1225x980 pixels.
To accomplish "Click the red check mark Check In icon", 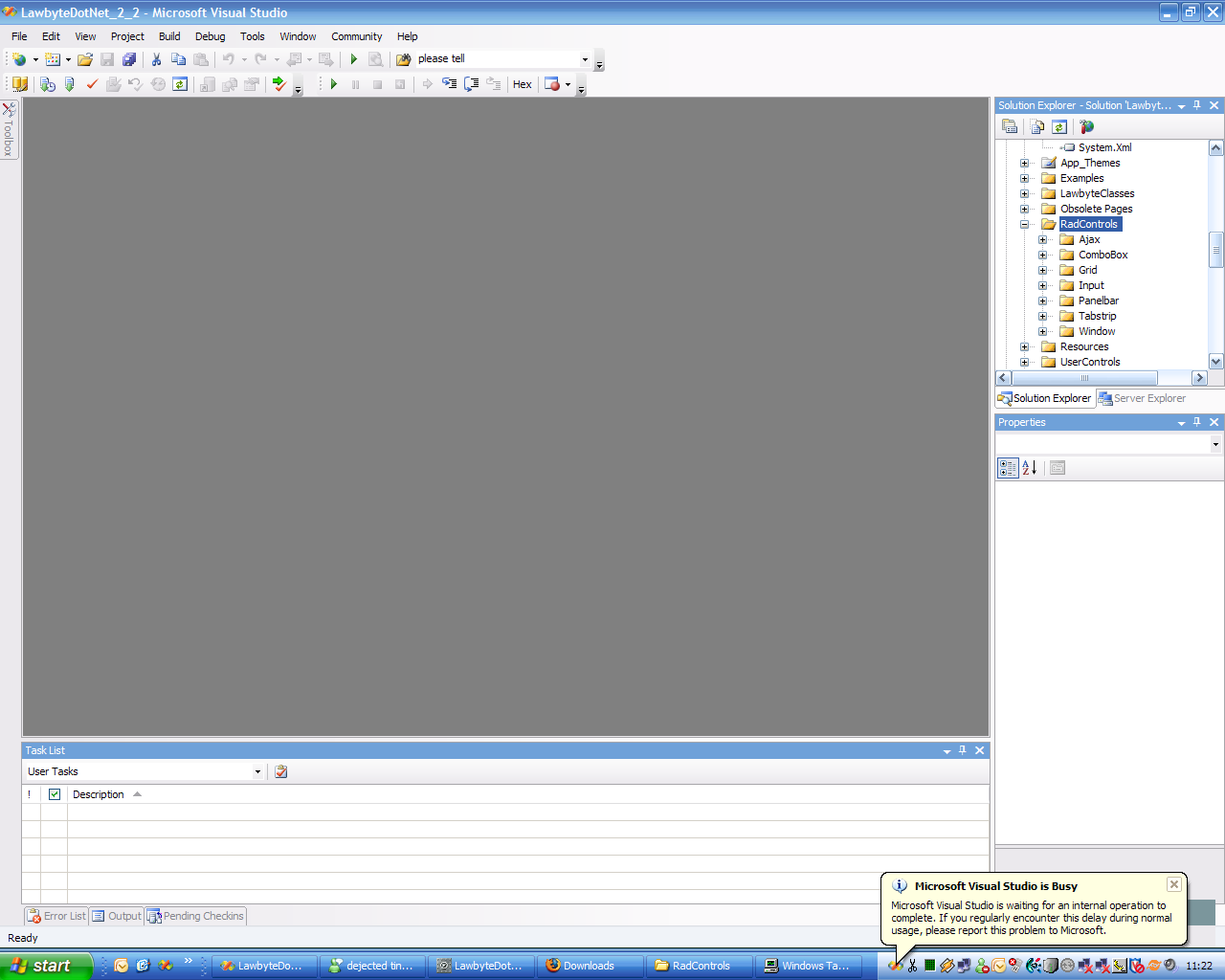I will 92,84.
